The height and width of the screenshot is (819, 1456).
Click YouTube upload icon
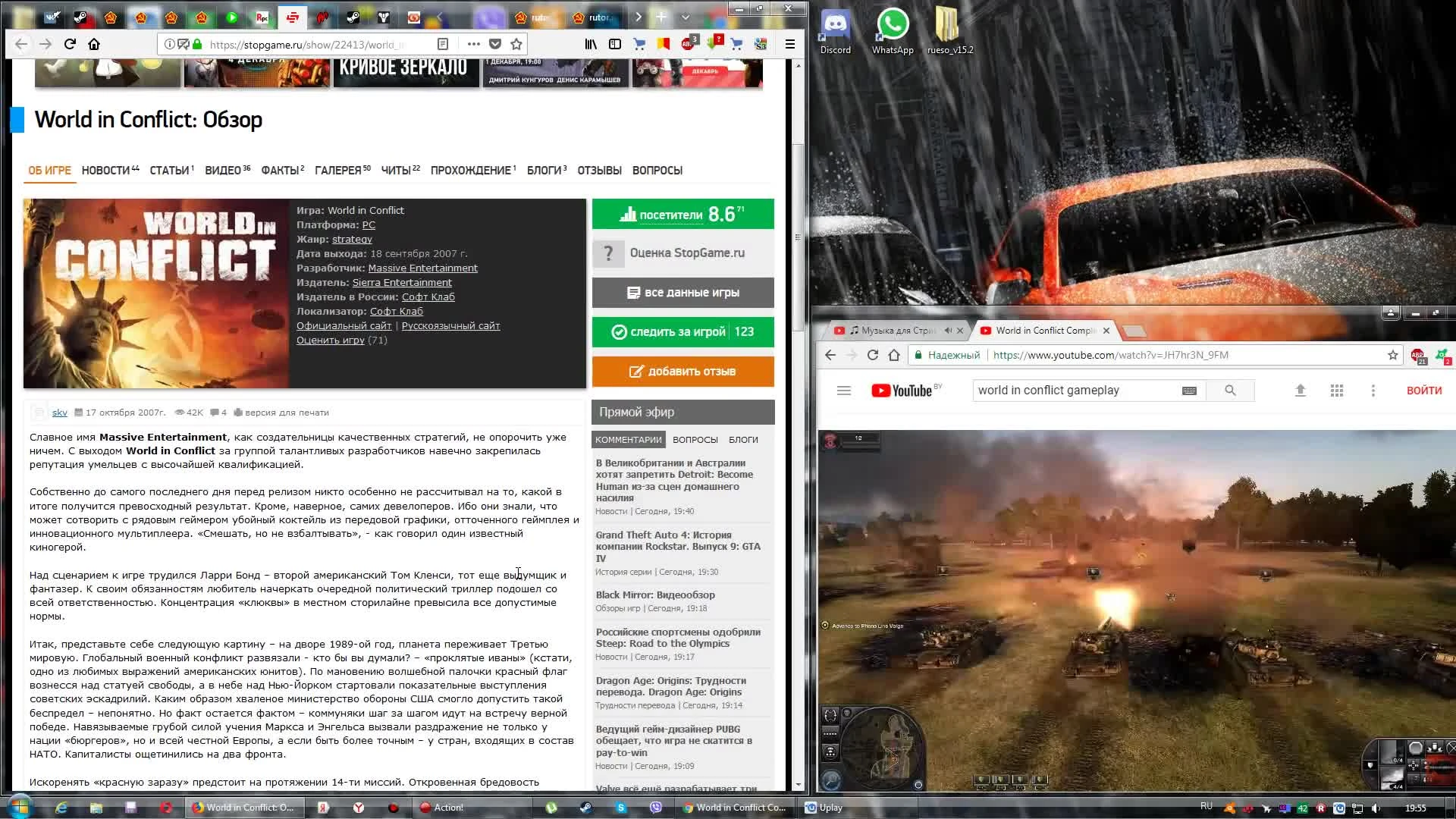pos(1300,391)
